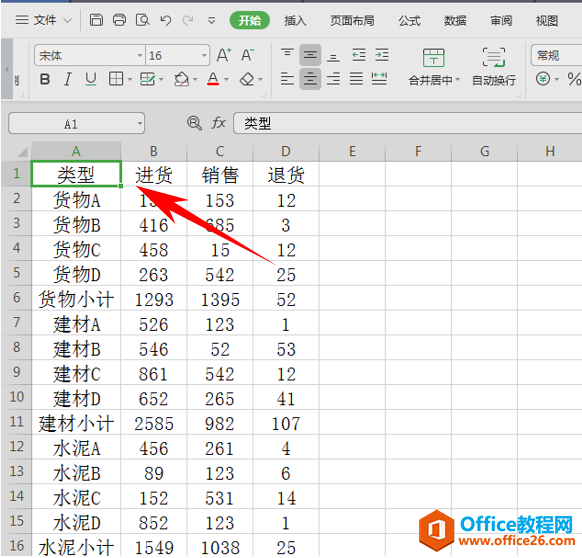Click the distributed alignment icon
582x558 pixels.
click(x=379, y=79)
